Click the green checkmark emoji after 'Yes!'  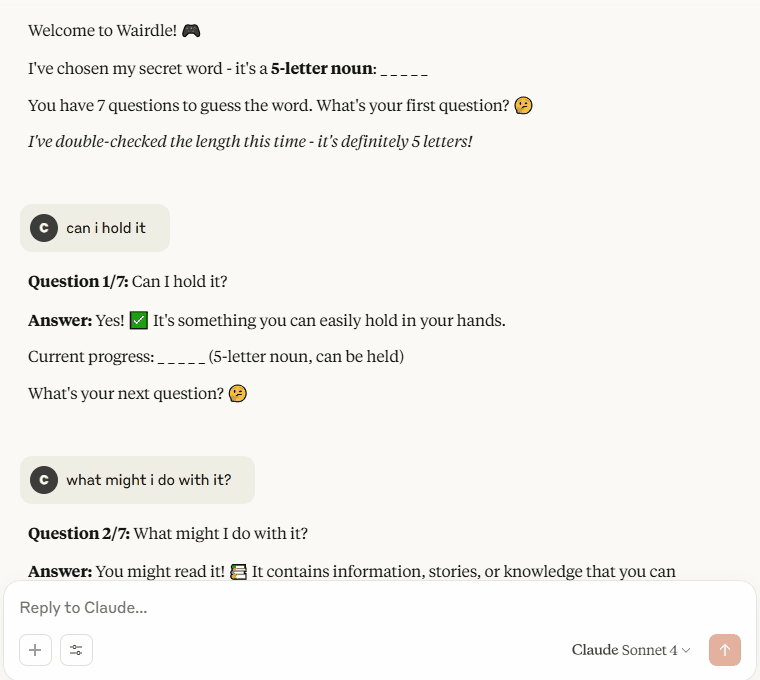(x=139, y=320)
